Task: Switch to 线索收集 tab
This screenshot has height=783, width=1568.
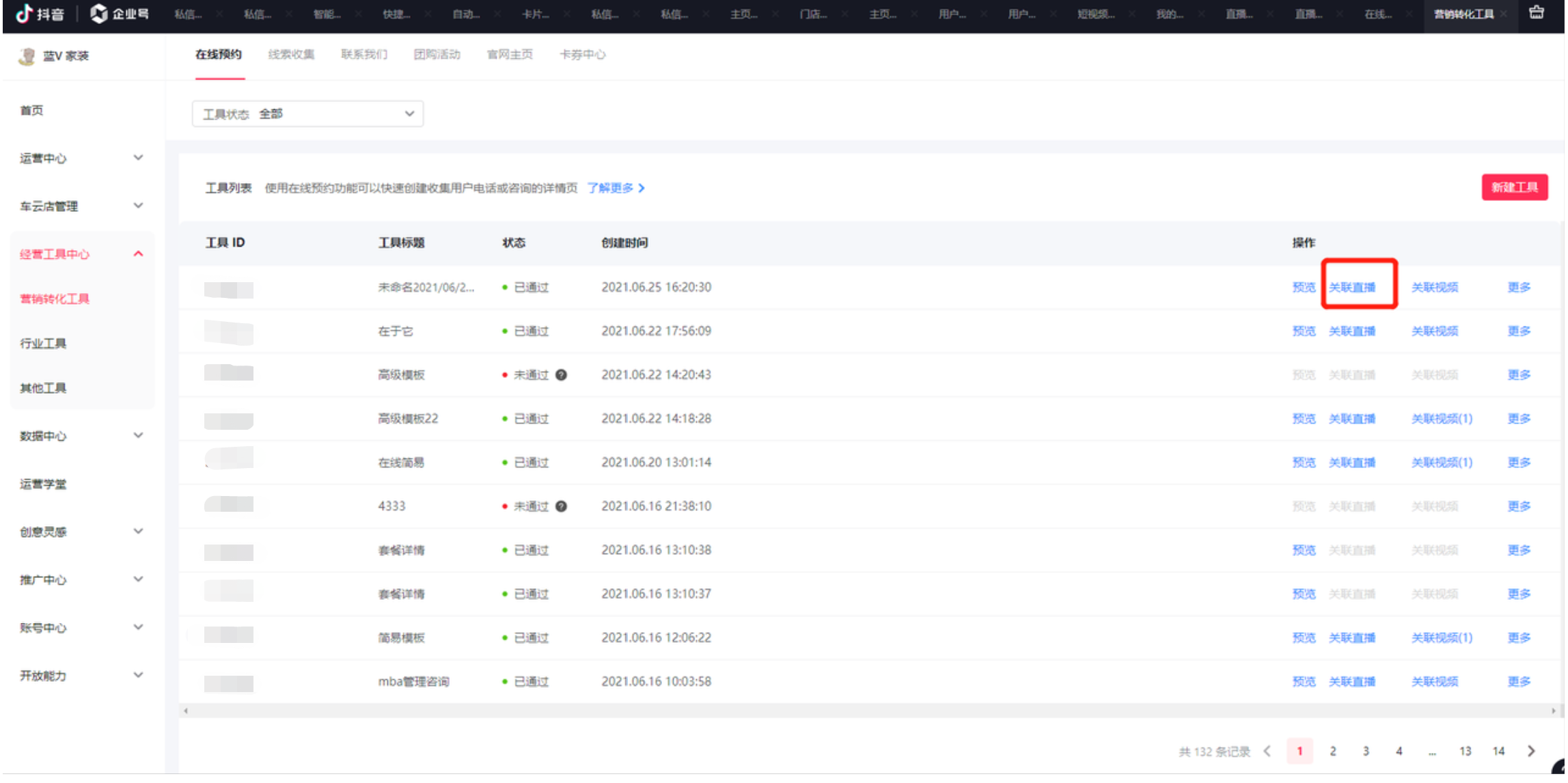Action: pos(292,55)
